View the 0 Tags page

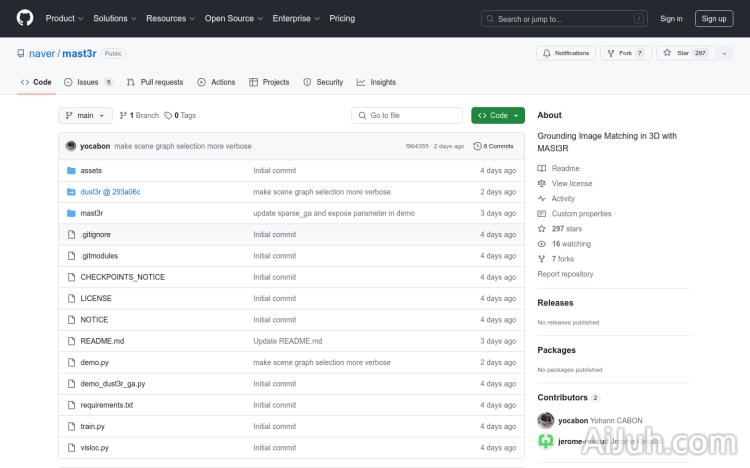pyautogui.click(x=181, y=116)
